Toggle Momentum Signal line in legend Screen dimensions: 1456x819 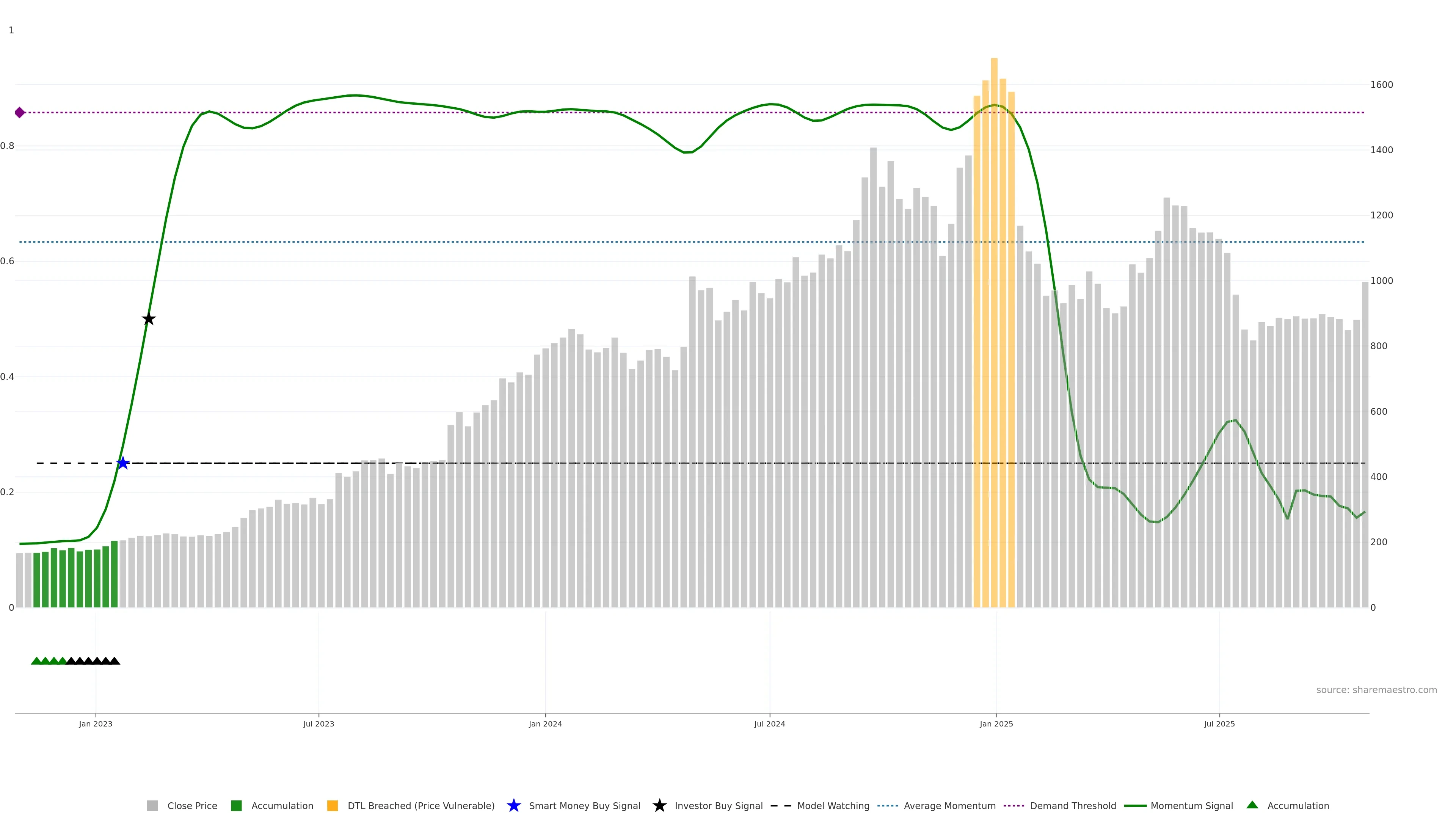click(1191, 805)
